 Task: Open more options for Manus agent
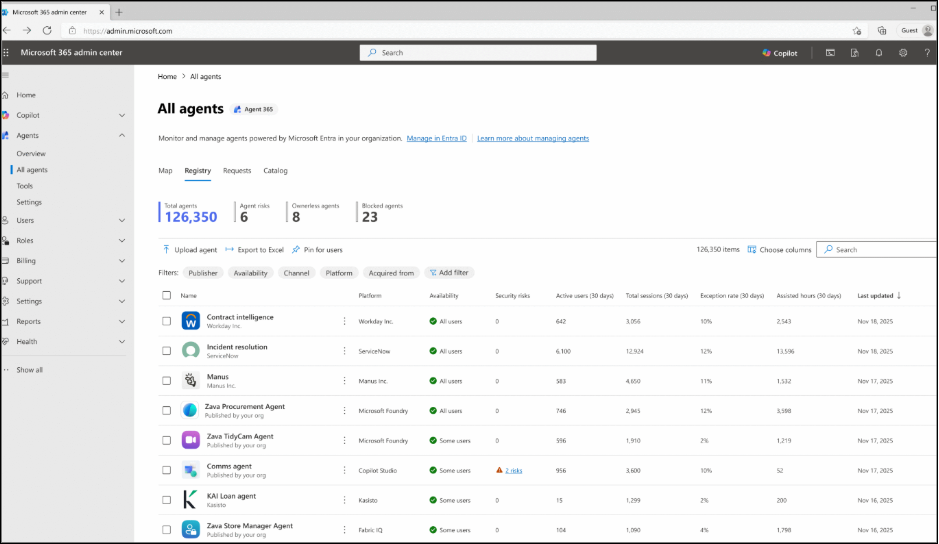(x=345, y=381)
